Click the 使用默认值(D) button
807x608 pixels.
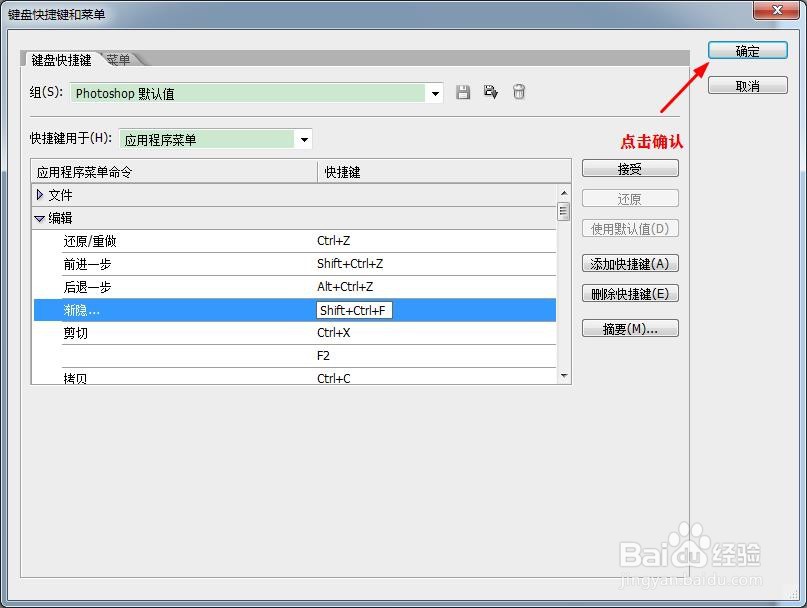[630, 228]
